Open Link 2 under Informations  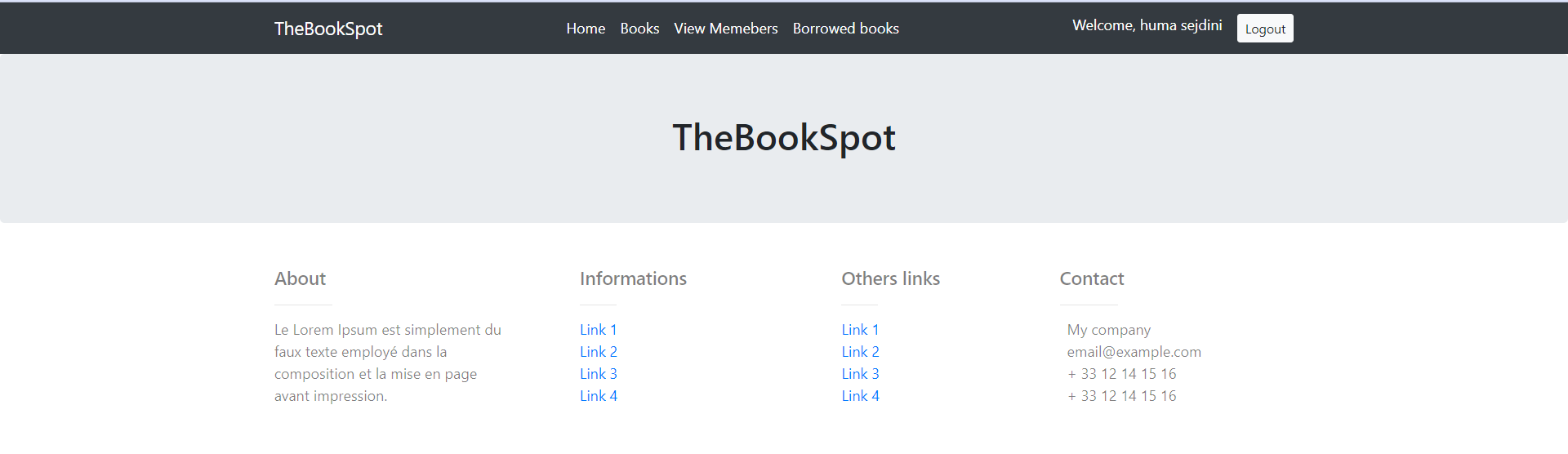598,352
